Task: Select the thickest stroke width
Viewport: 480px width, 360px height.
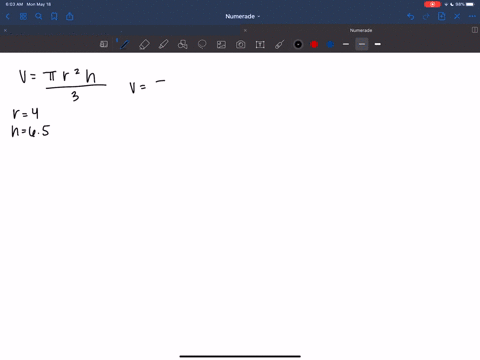Action: pos(378,44)
